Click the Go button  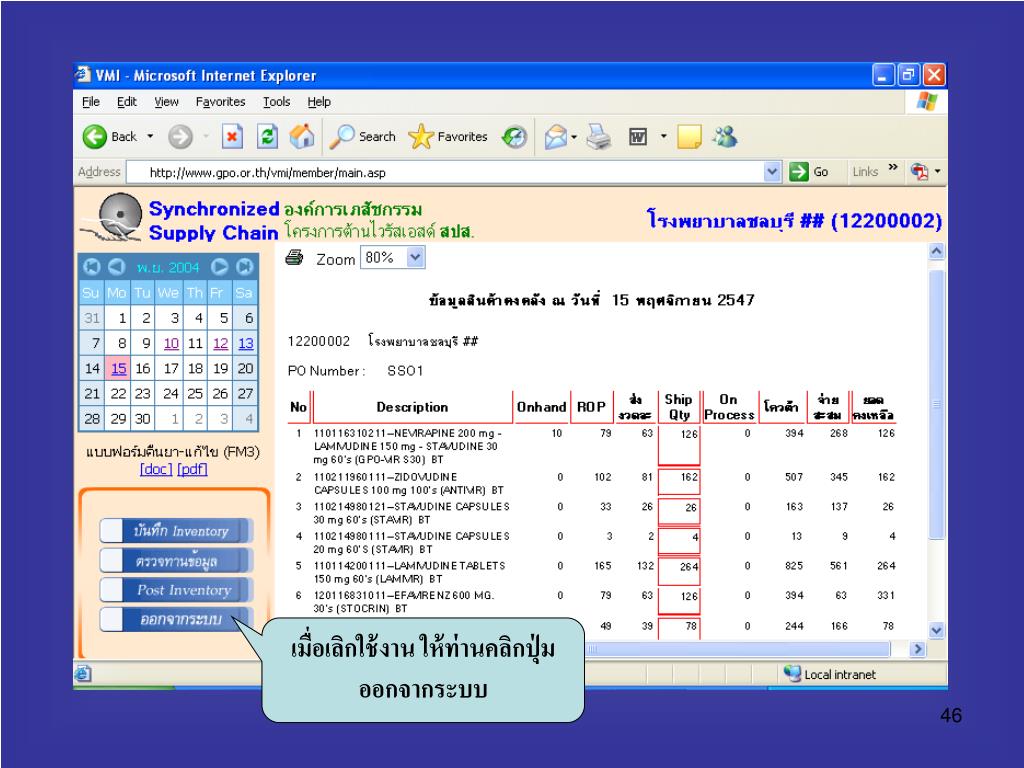pos(809,172)
